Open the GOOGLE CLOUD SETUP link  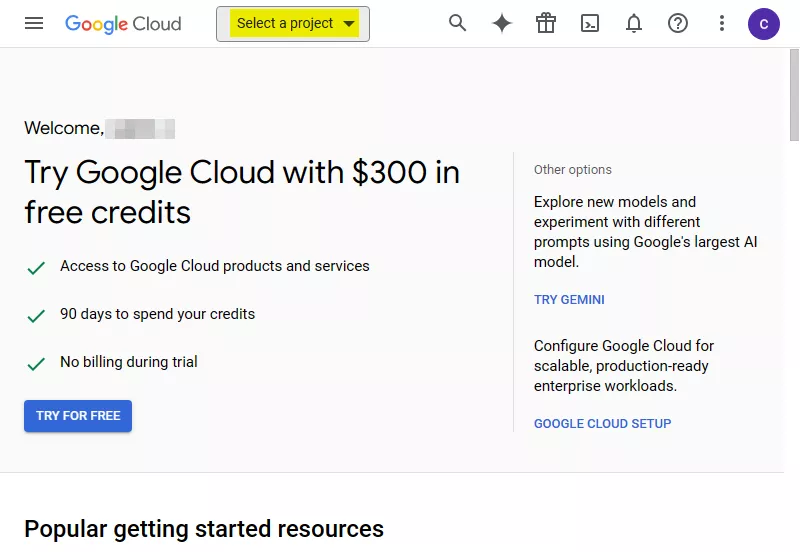[x=603, y=423]
